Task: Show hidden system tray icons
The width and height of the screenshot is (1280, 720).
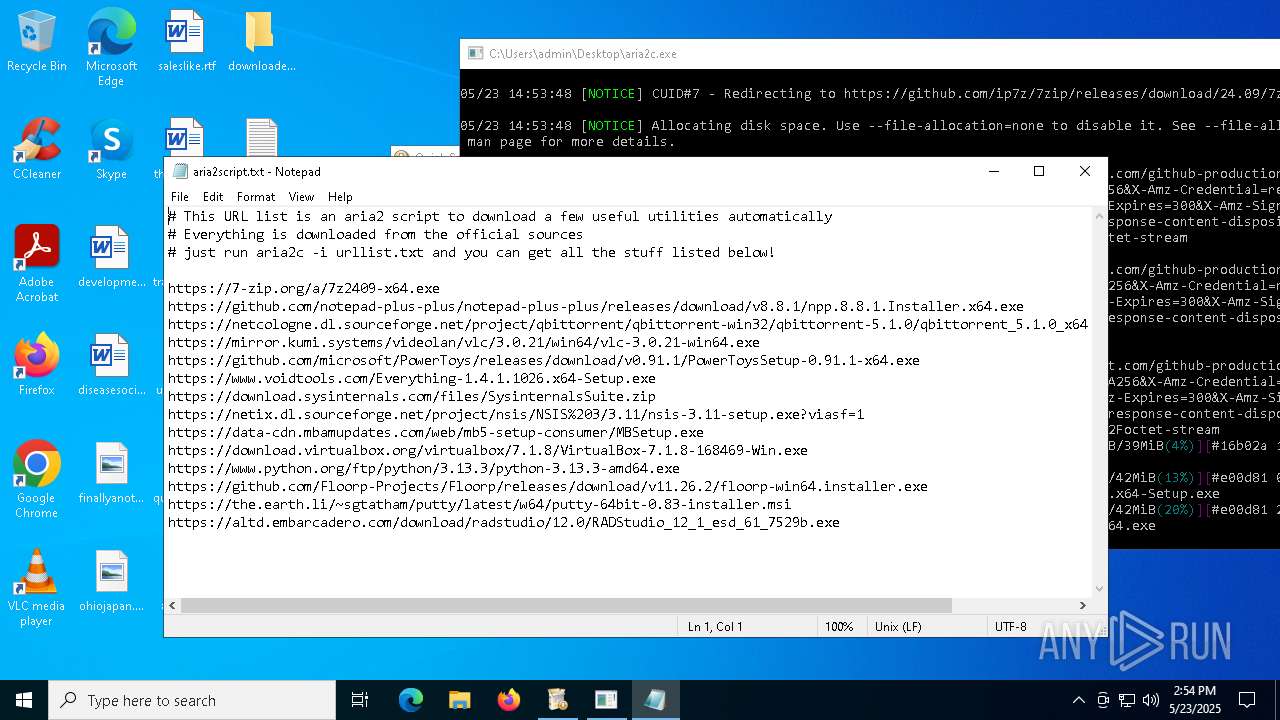Action: (x=1078, y=700)
